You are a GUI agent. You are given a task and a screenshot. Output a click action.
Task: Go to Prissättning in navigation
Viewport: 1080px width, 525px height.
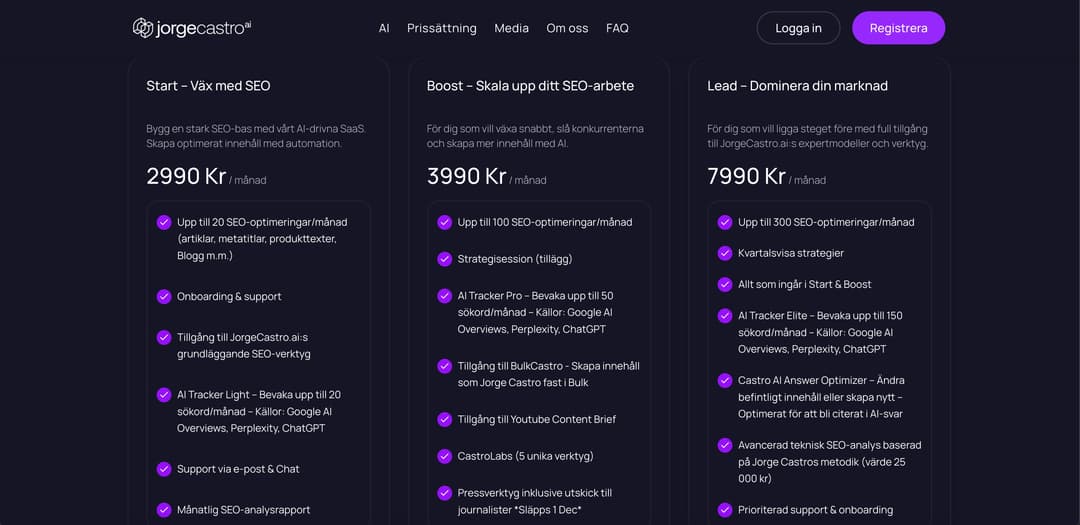[x=442, y=28]
